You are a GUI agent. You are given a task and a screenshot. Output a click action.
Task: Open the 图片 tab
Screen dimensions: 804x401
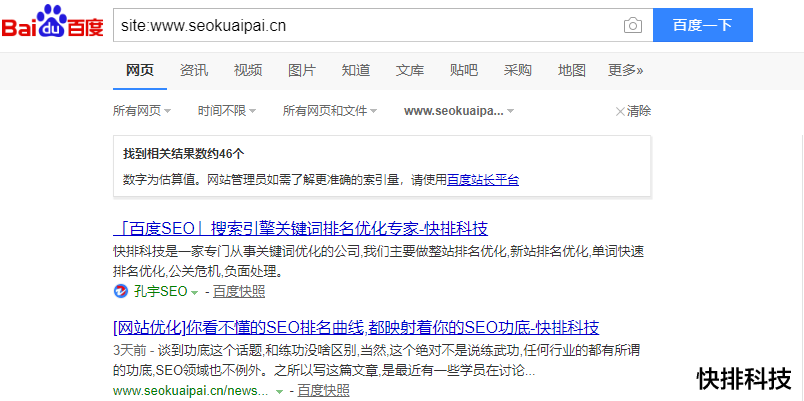click(302, 70)
